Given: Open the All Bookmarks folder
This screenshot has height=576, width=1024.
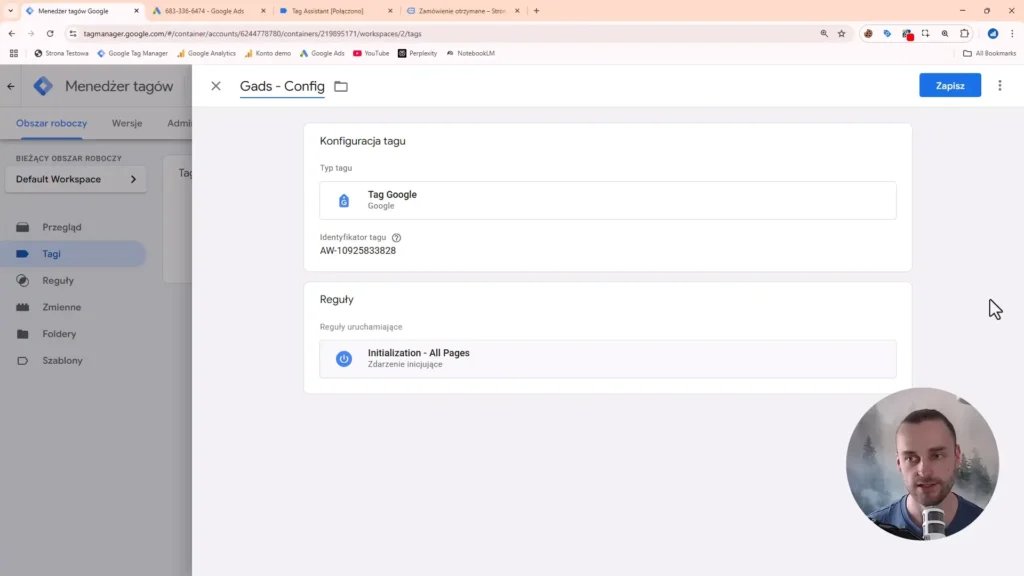Looking at the screenshot, I should tap(989, 54).
